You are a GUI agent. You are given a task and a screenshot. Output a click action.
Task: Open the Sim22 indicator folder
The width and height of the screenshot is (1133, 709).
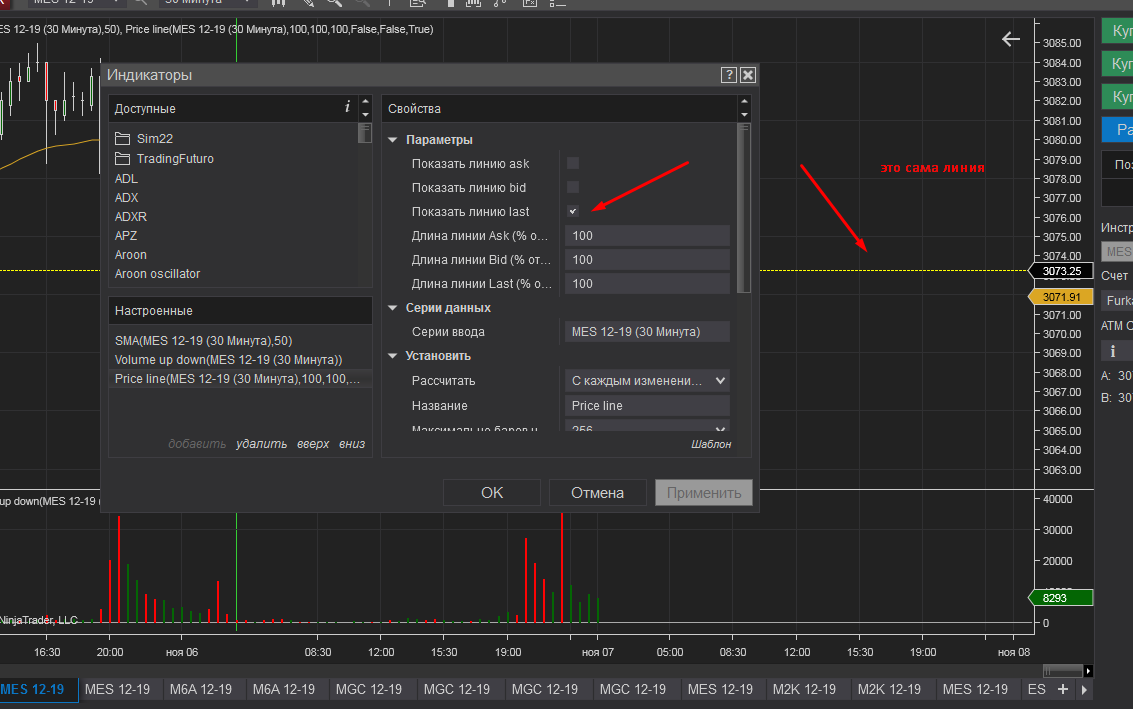(x=155, y=139)
